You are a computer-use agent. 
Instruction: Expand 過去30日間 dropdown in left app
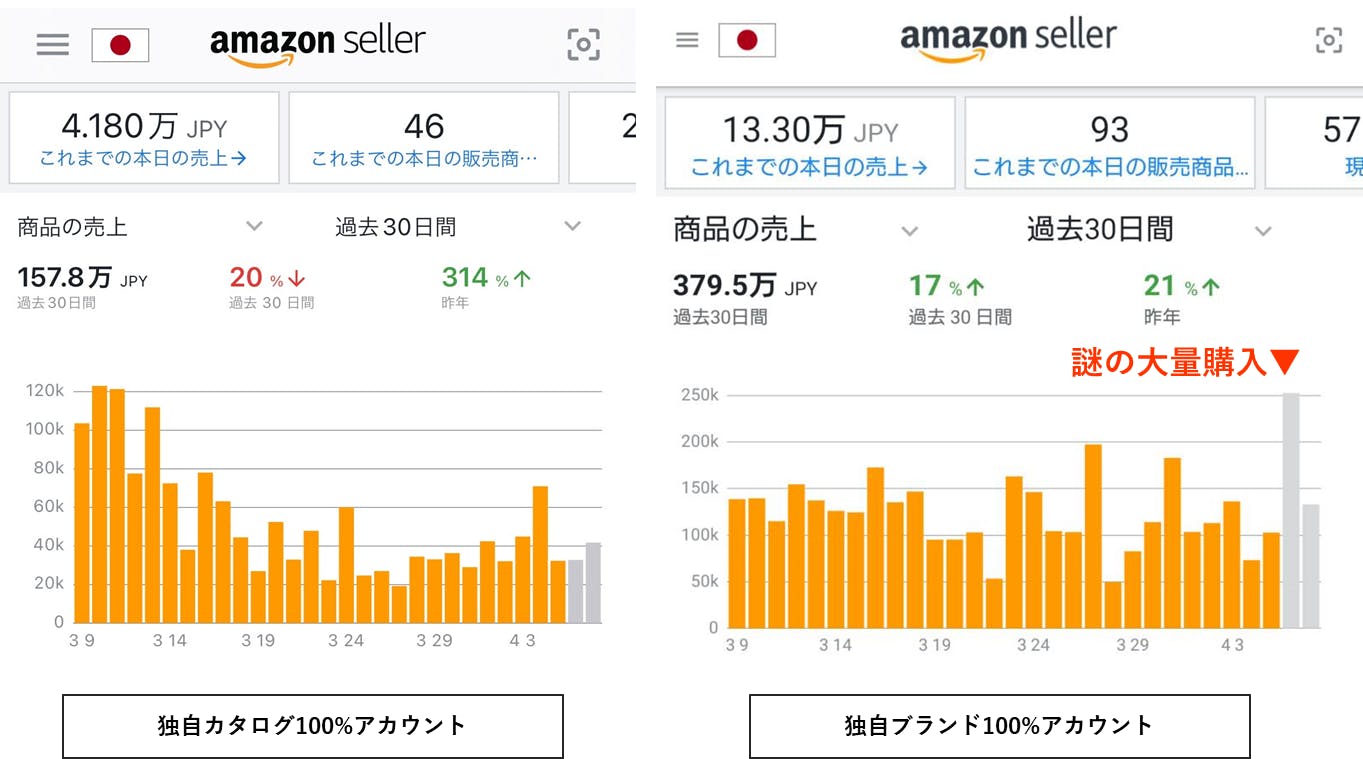coord(572,227)
